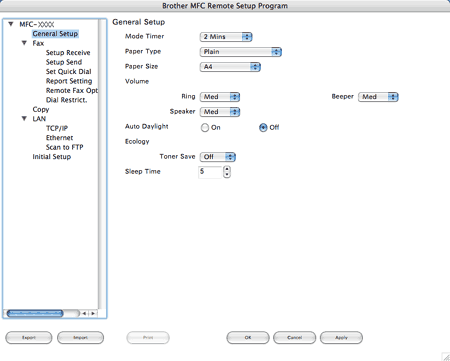450x361 pixels.
Task: Confirm settings with OK button
Action: [248, 338]
